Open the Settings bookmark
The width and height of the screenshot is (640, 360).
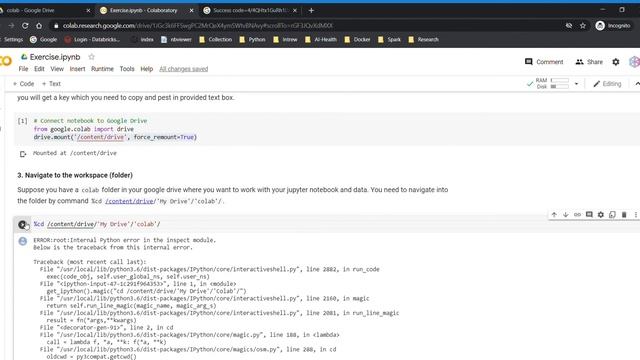[12, 40]
